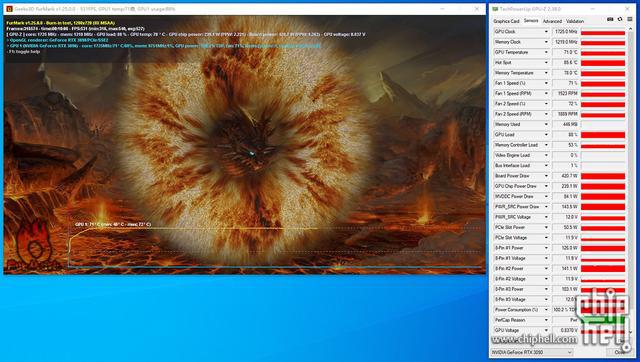Open the GPU-Z hamburger menu icon
Image resolution: width=640 pixels, height=362 pixels.
click(630, 19)
